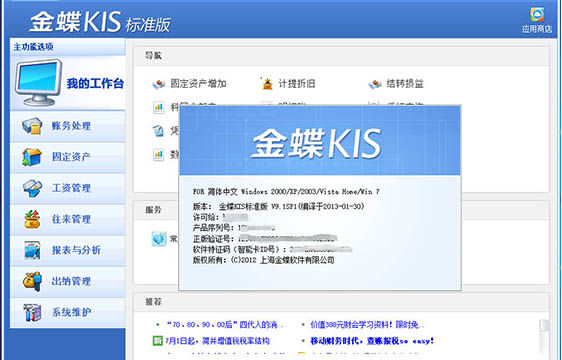Click the 导航 panel header
The height and width of the screenshot is (360, 562).
342,56
